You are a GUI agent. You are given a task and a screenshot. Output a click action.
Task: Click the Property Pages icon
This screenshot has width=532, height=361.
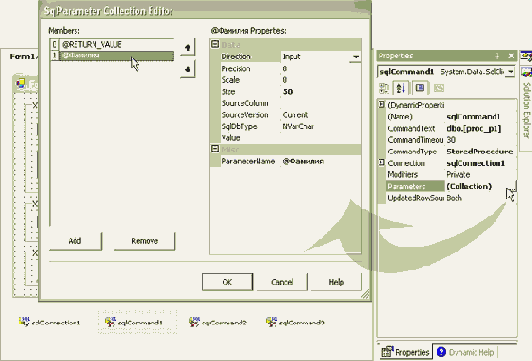[439, 88]
